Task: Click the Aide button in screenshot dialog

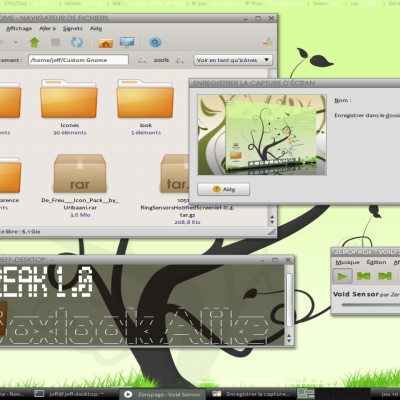Action: point(223,189)
